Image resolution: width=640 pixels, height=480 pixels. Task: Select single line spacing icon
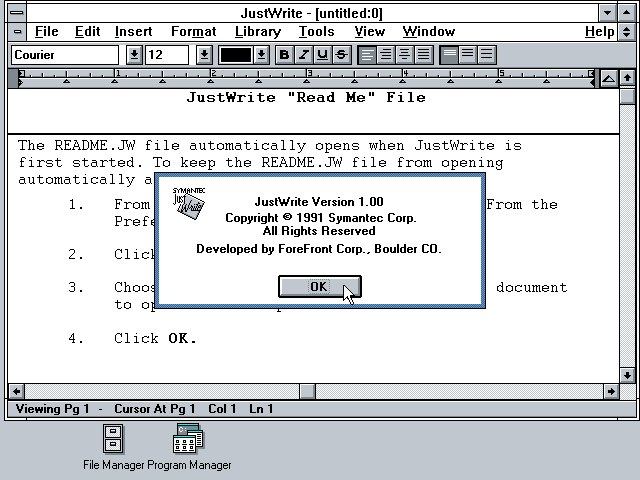coord(449,55)
